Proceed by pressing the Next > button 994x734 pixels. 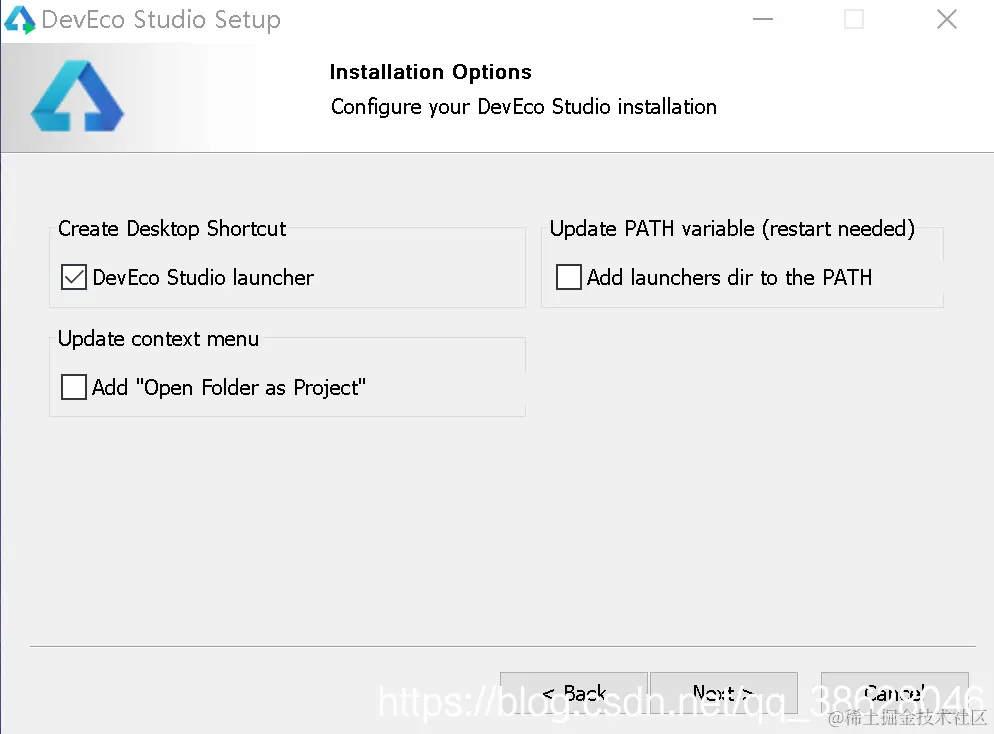click(721, 693)
